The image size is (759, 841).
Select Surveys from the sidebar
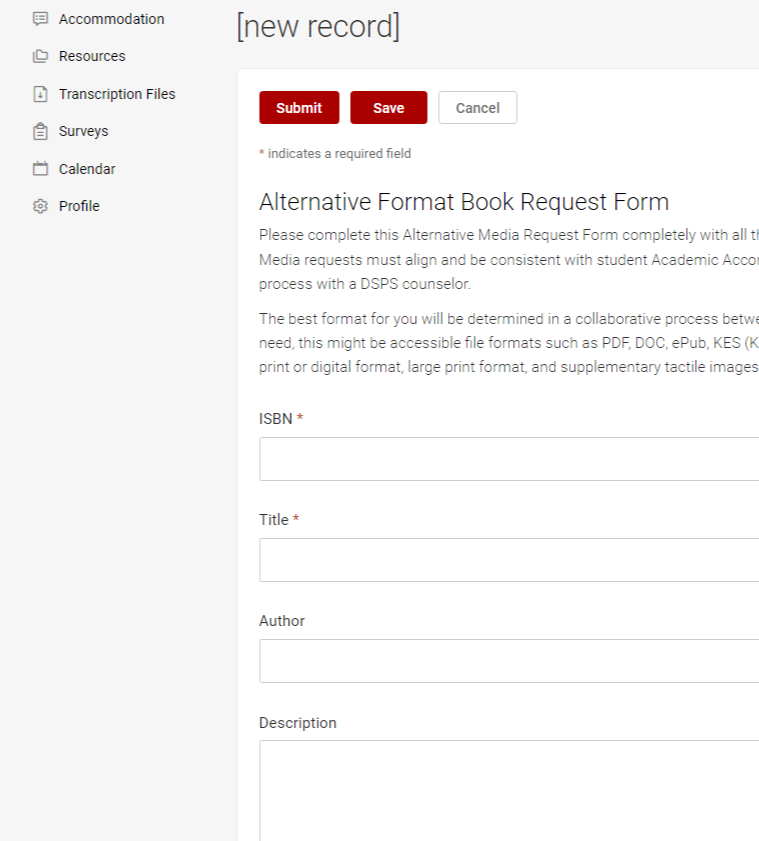coord(84,131)
